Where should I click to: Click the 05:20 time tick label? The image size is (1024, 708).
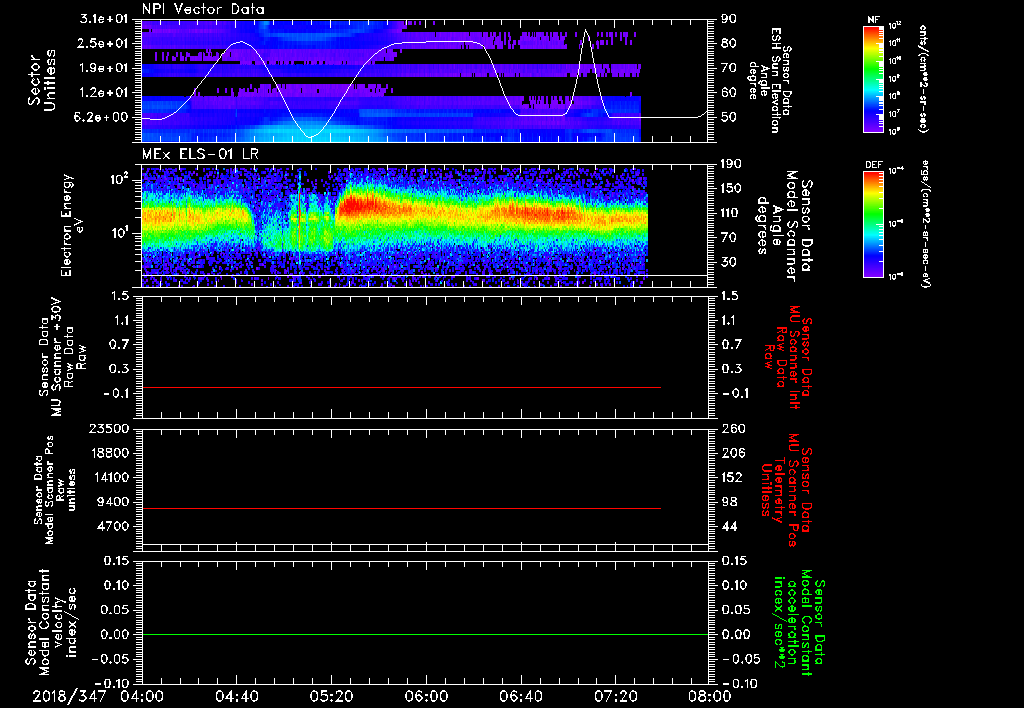[x=331, y=696]
